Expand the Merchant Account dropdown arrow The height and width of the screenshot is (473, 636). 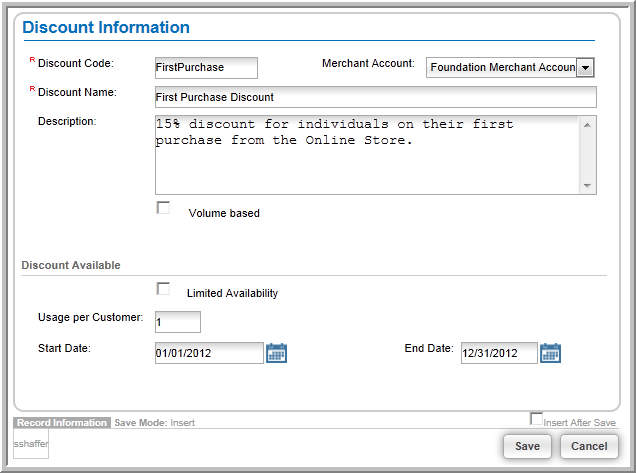[585, 67]
